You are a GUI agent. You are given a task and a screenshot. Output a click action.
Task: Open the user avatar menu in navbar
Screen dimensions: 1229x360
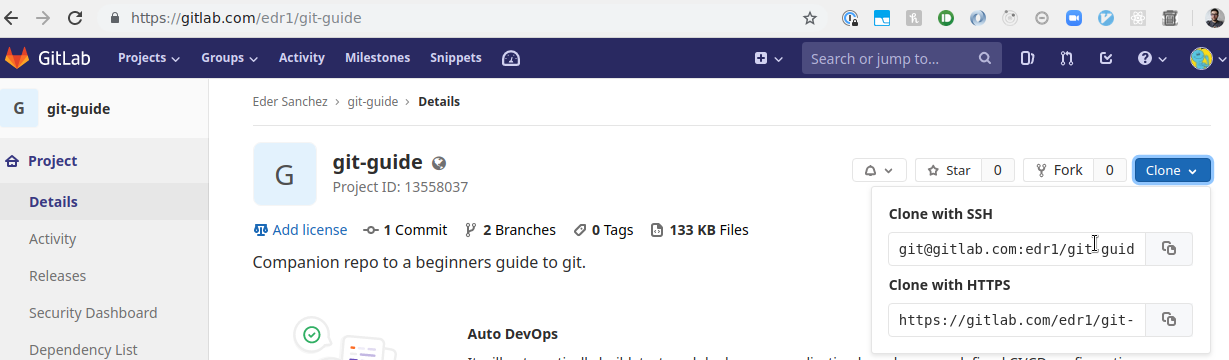click(x=1208, y=58)
